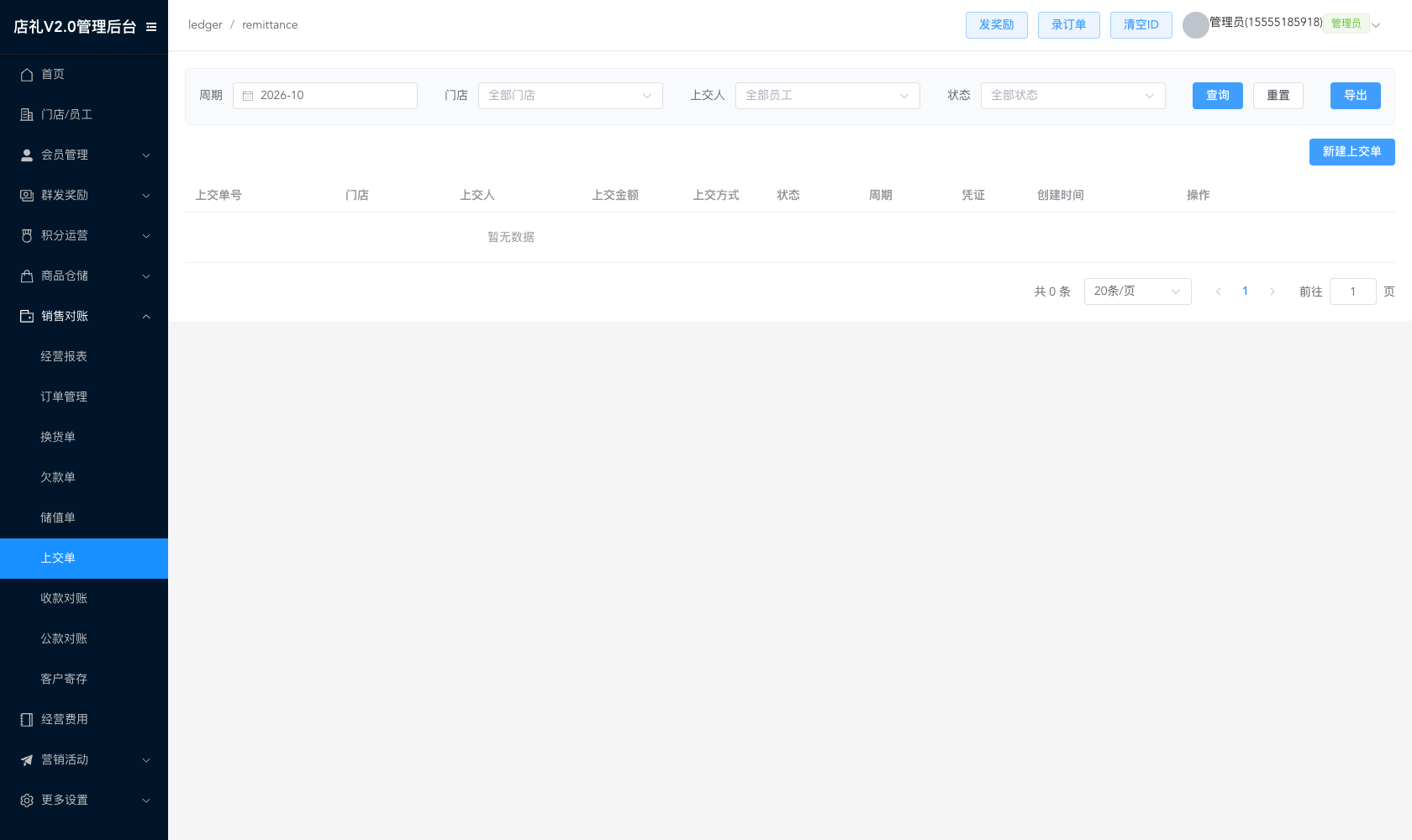Open the 门店 全部门店 dropdown
Image resolution: width=1412 pixels, height=840 pixels.
click(x=571, y=96)
